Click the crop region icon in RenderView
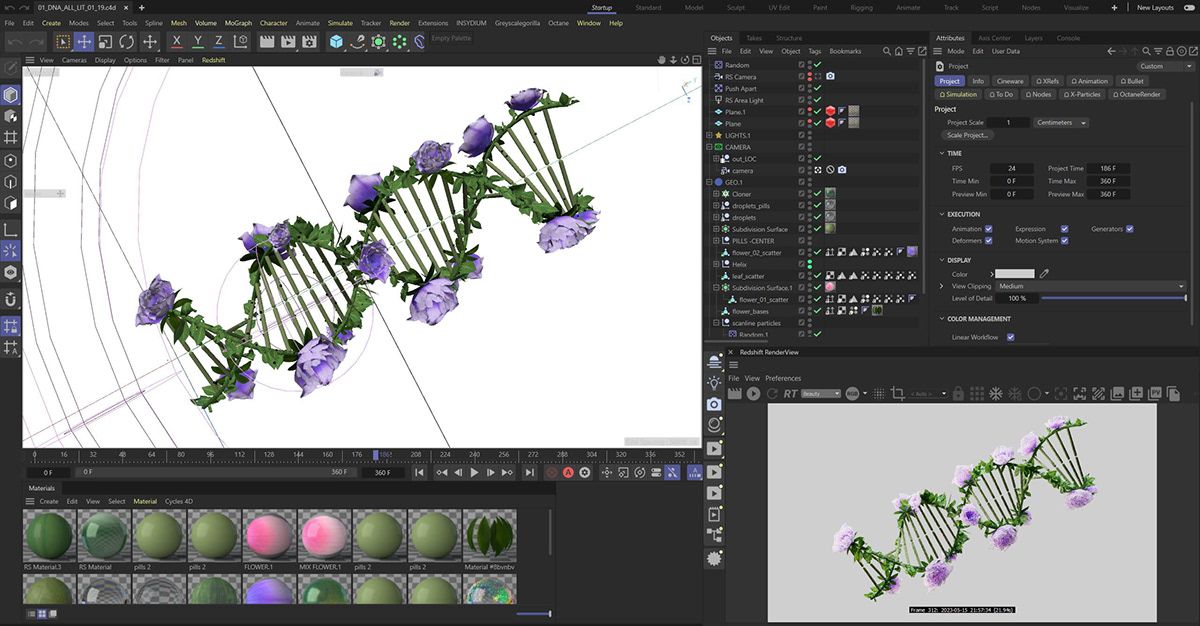1200x626 pixels. click(x=897, y=394)
